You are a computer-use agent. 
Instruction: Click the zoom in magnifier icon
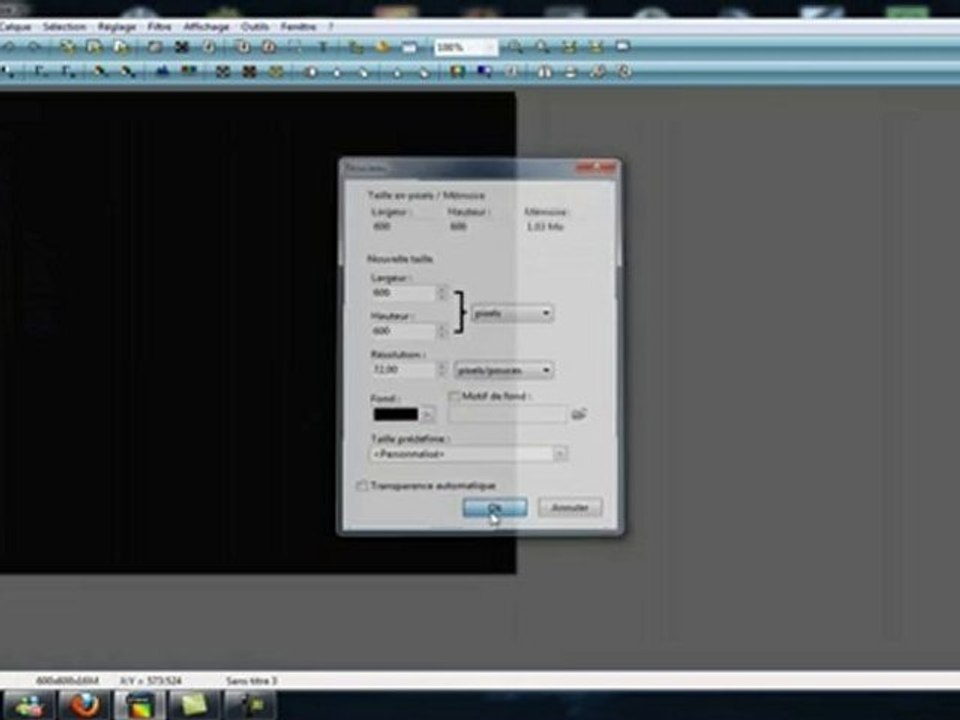coord(515,47)
